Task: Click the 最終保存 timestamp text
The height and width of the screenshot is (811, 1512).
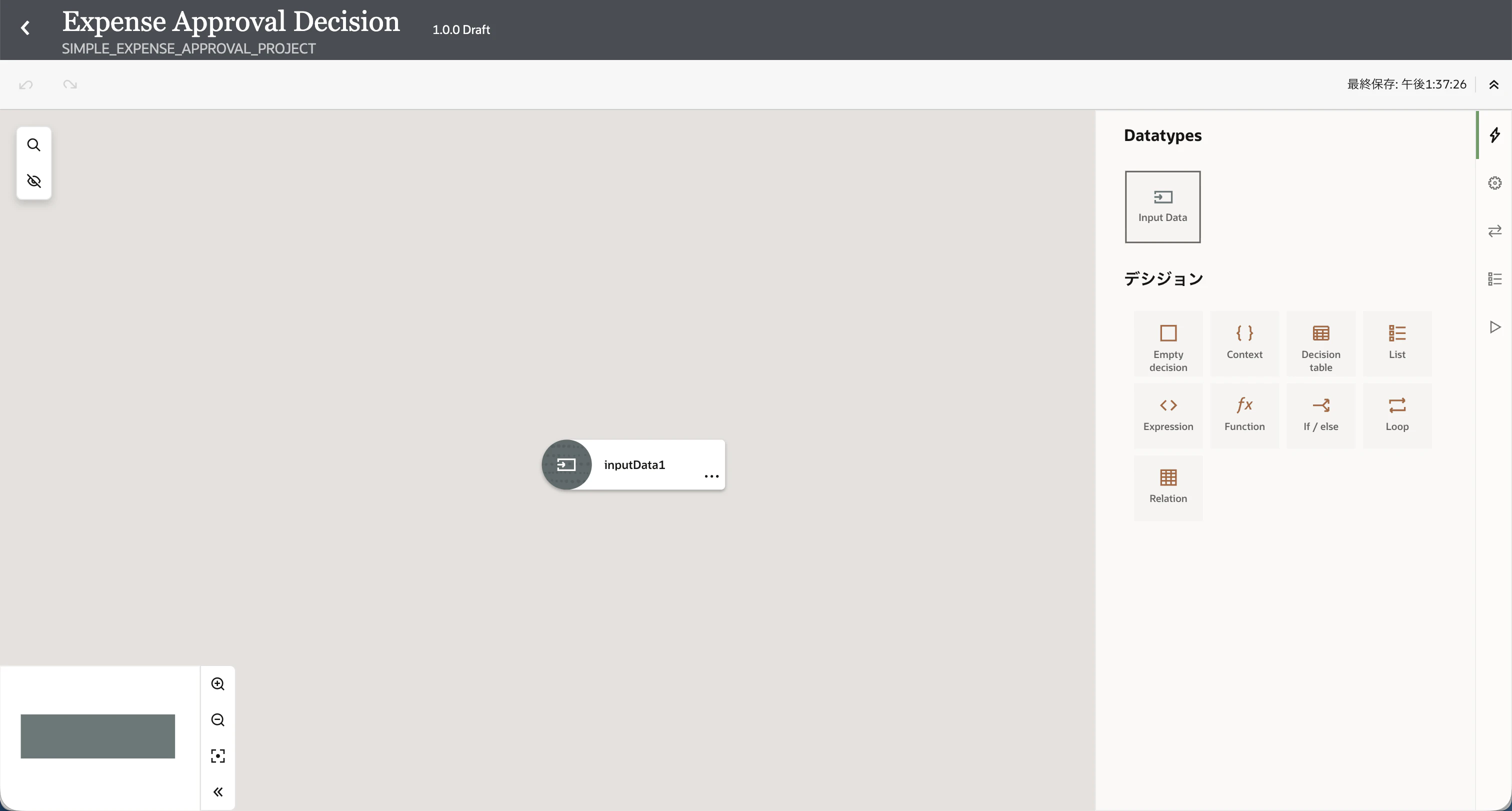Action: tap(1406, 84)
